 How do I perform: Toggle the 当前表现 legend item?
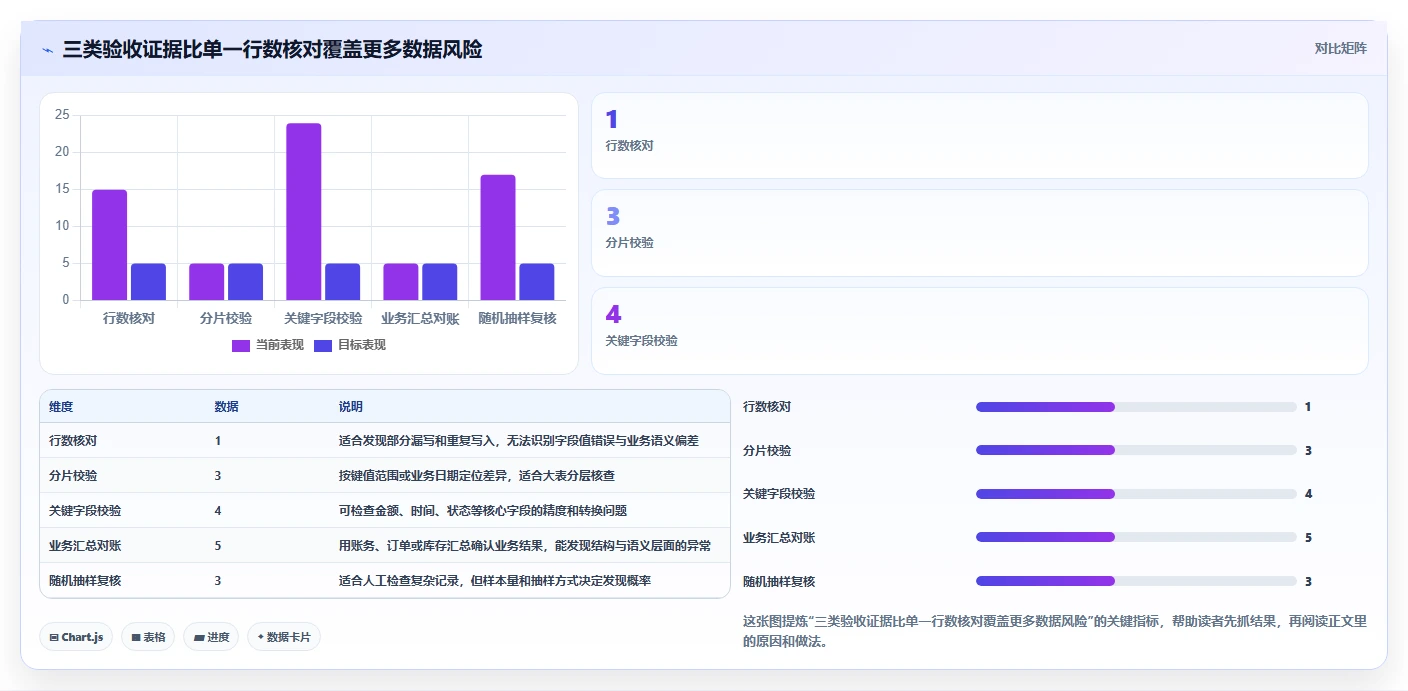(267, 345)
